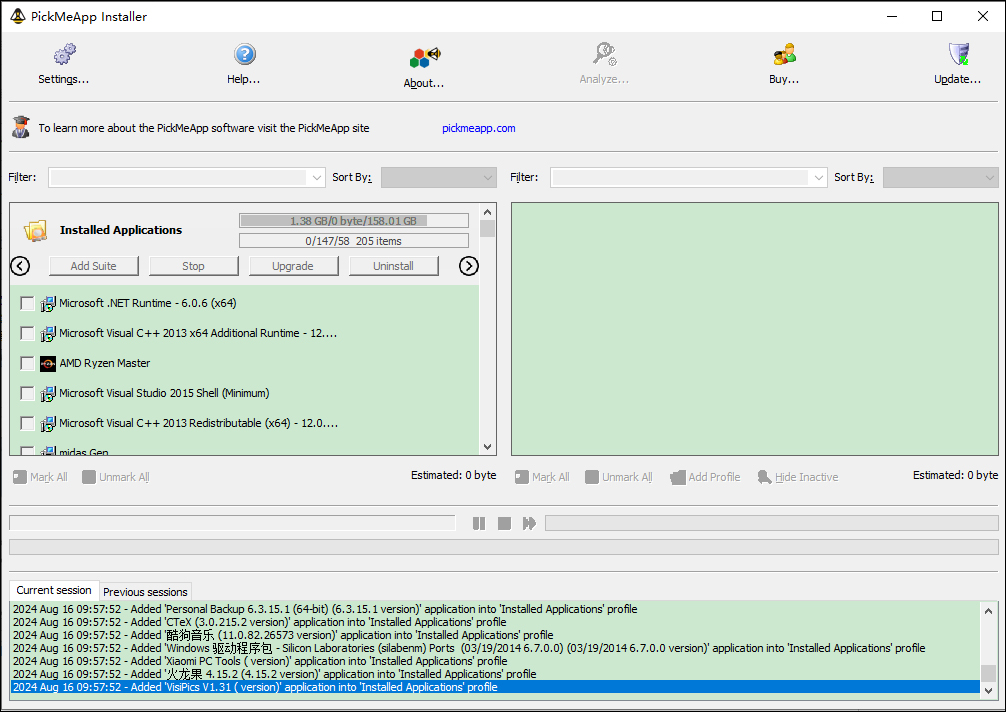Click the Upgrade button

coord(293,266)
